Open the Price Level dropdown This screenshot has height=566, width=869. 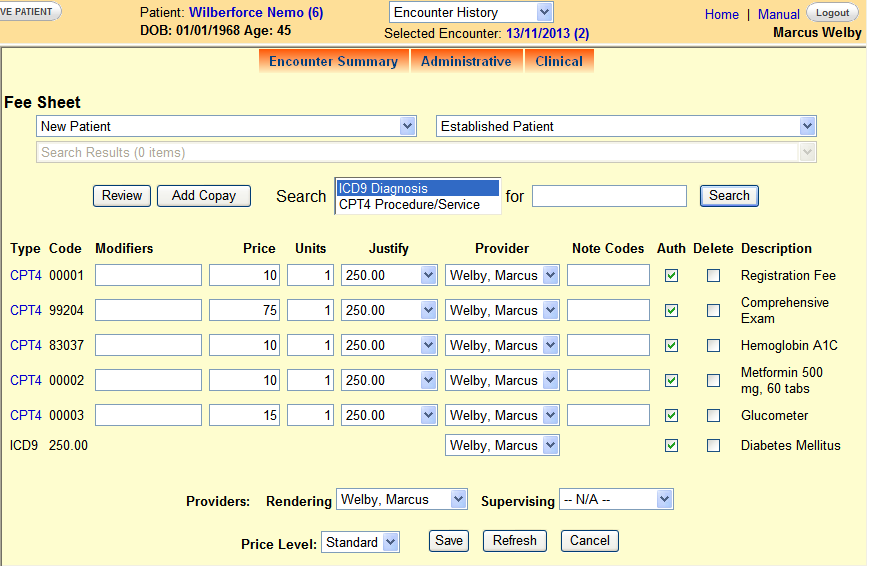pos(360,543)
